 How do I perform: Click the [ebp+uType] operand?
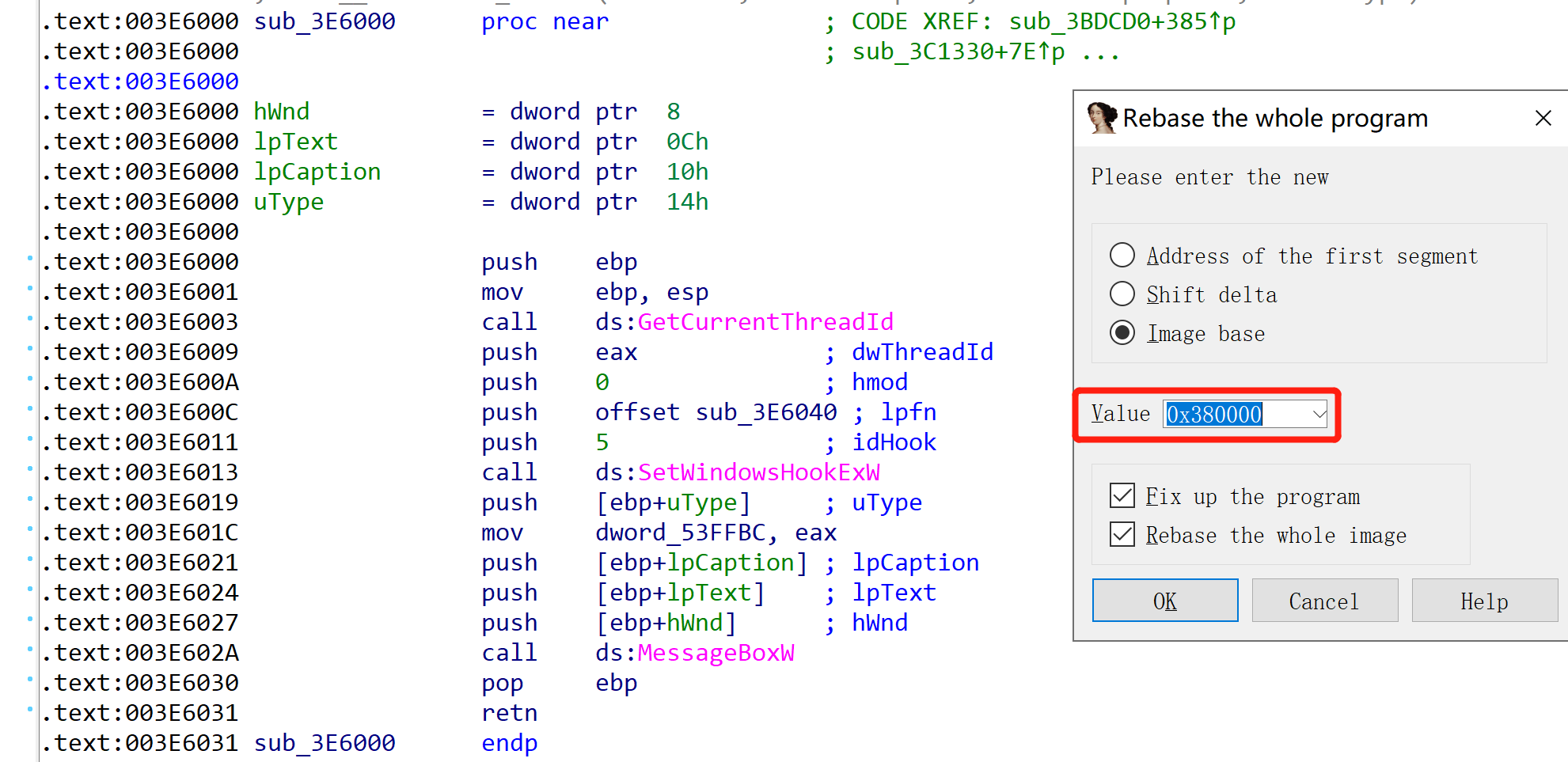click(673, 502)
